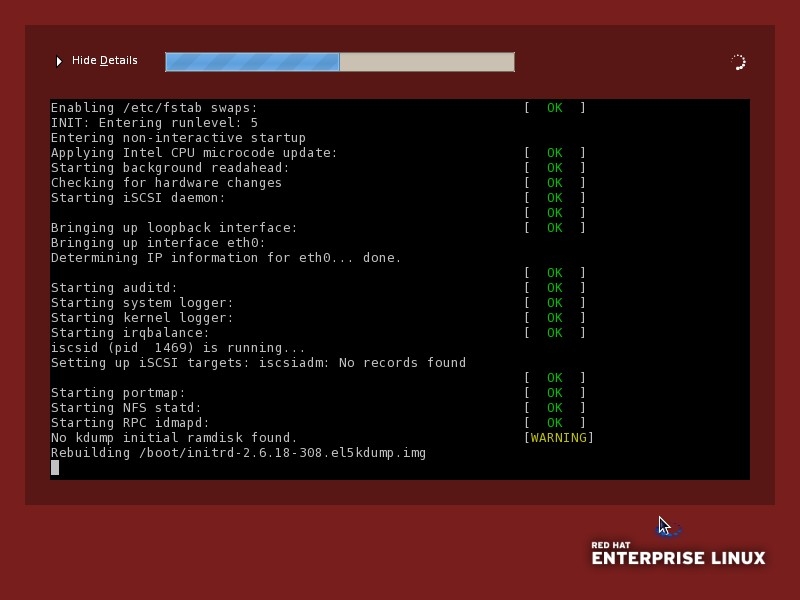Select "Setting up iSCSI targets" line
This screenshot has width=800, height=600.
coord(258,363)
